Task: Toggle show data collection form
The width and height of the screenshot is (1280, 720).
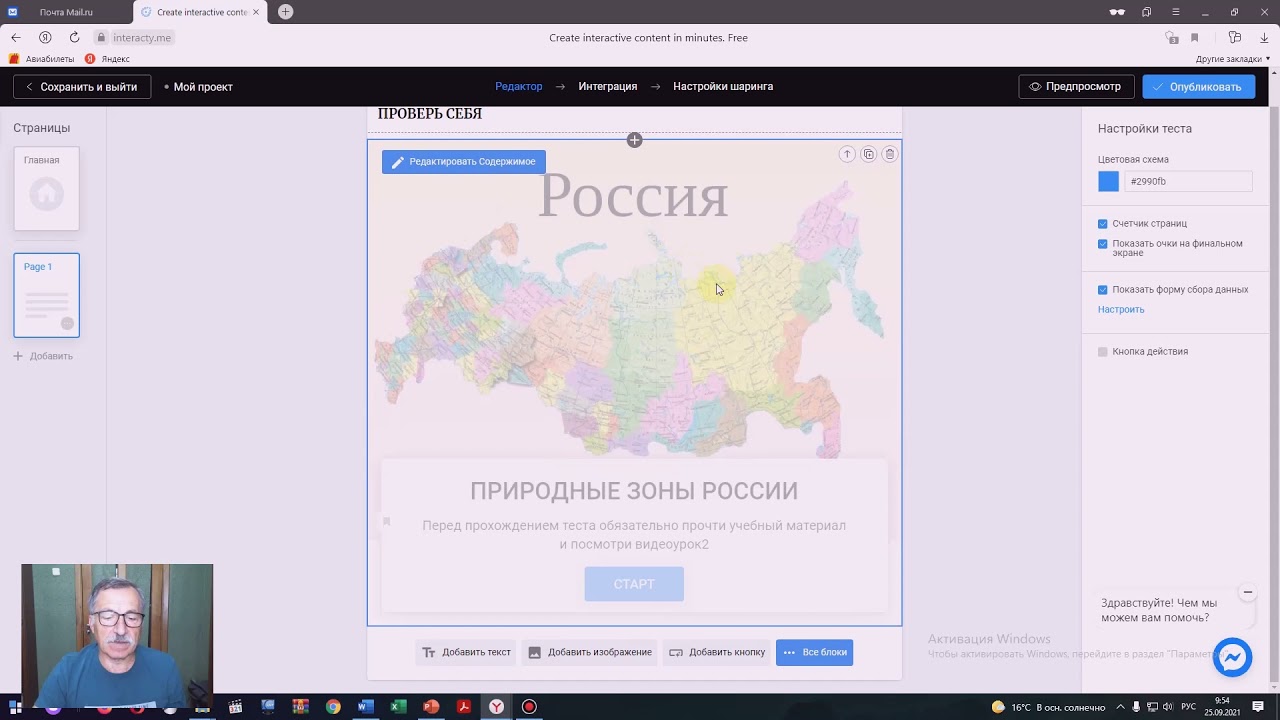Action: click(x=1103, y=290)
